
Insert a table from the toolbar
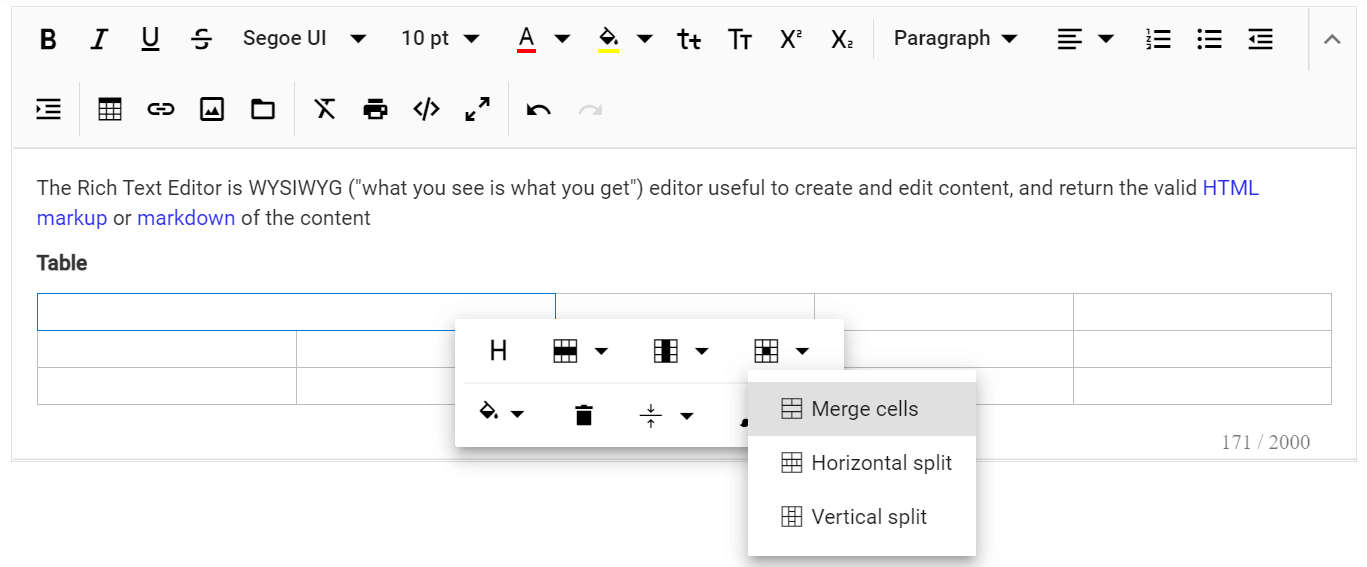click(x=110, y=109)
